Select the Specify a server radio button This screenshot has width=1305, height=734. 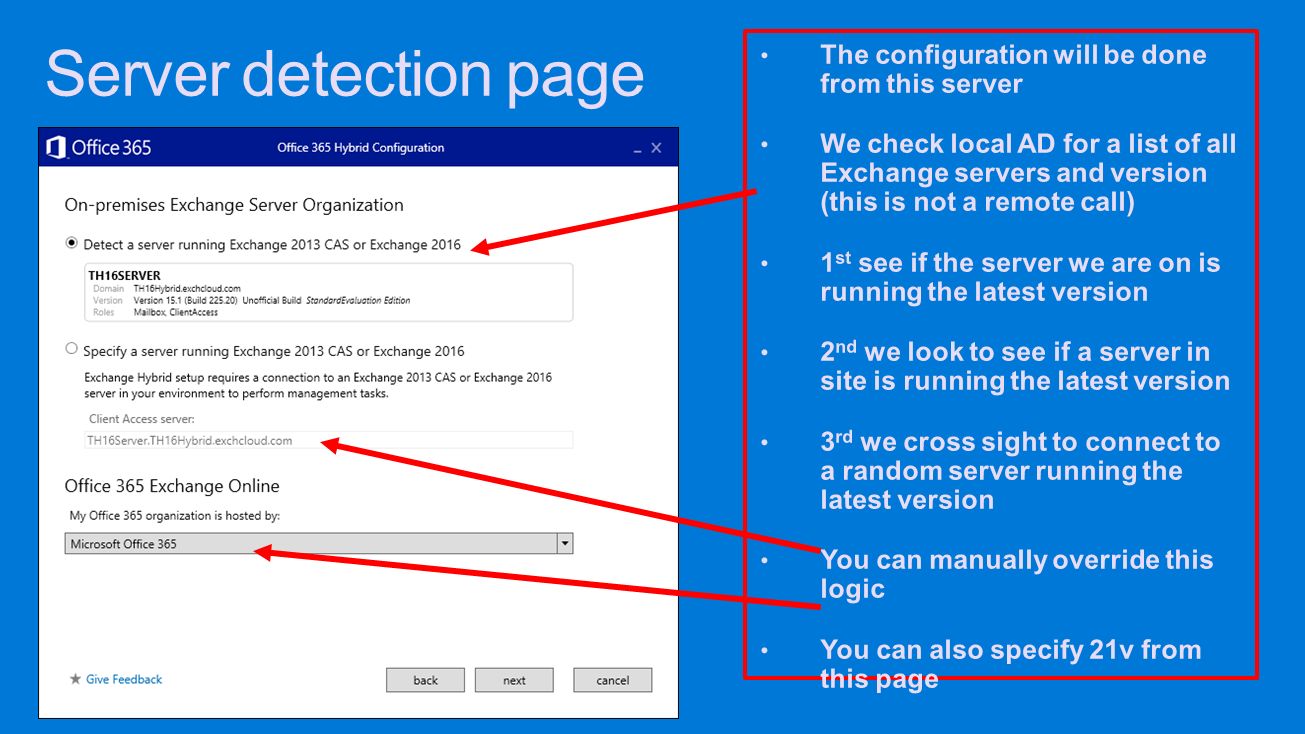click(x=71, y=349)
